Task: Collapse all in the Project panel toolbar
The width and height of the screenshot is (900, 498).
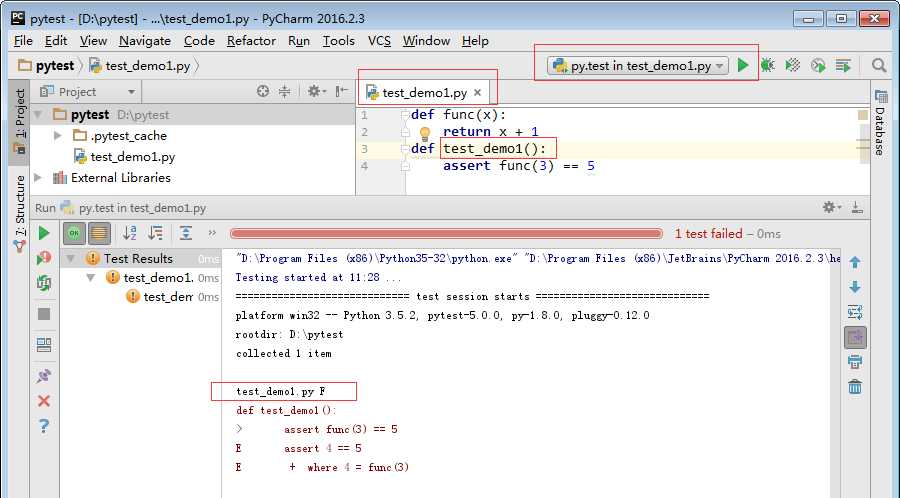Action: pos(285,91)
